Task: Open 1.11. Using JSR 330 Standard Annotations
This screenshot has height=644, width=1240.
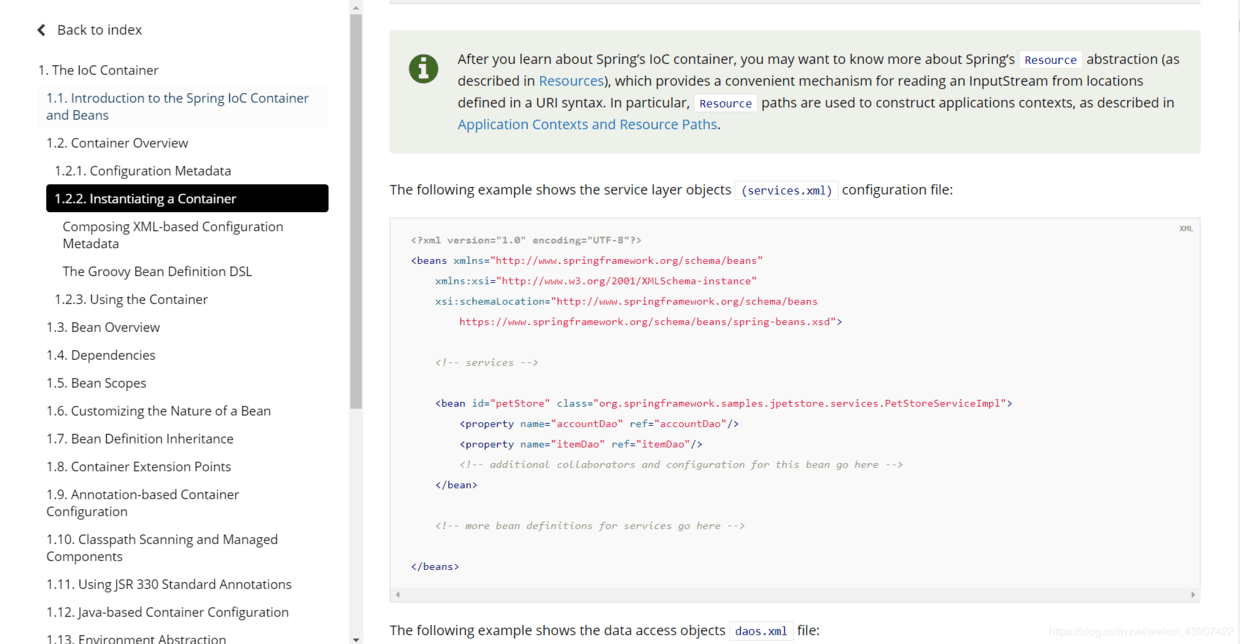Action: tap(169, 585)
